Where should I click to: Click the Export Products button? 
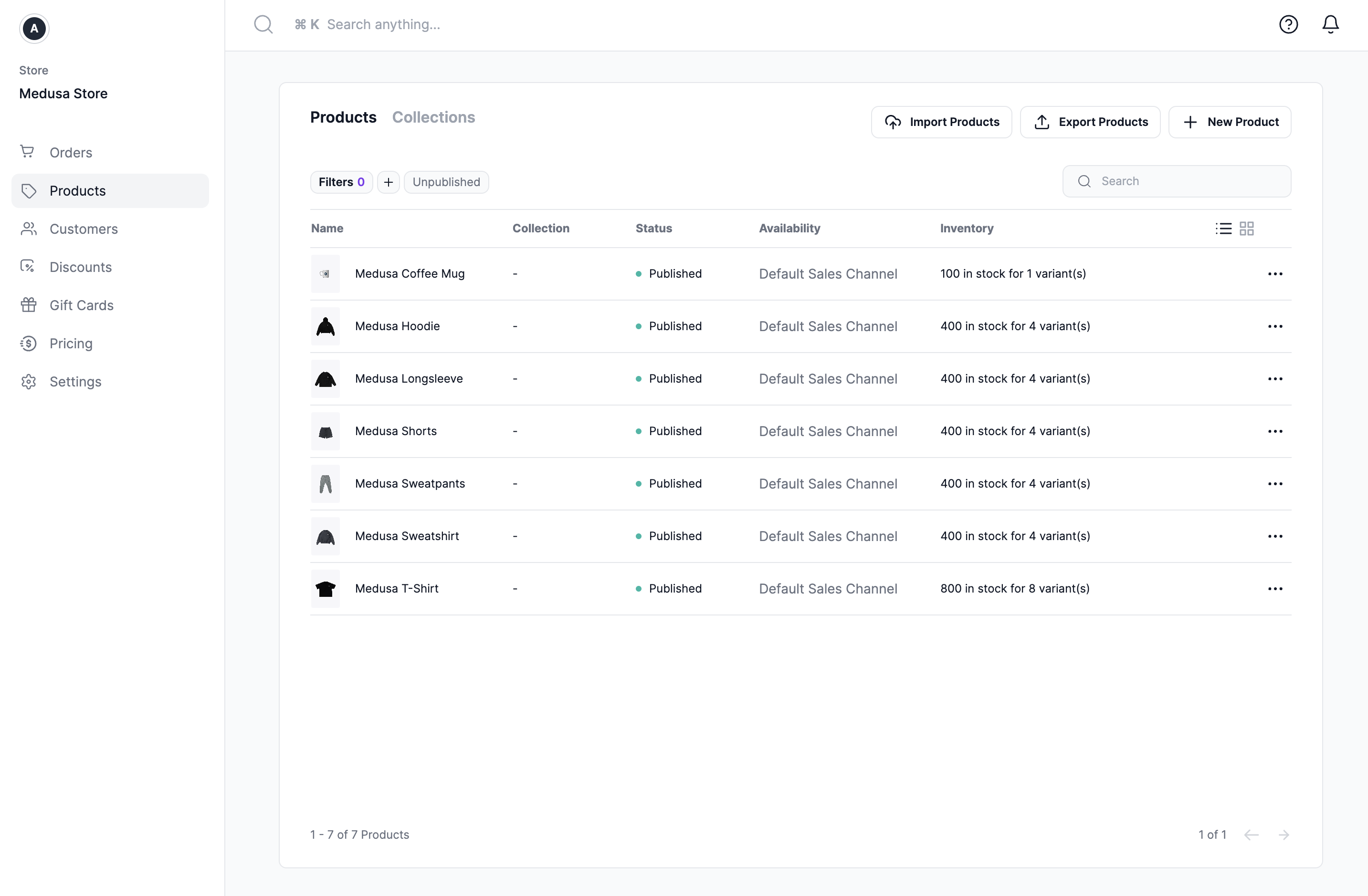(1090, 122)
